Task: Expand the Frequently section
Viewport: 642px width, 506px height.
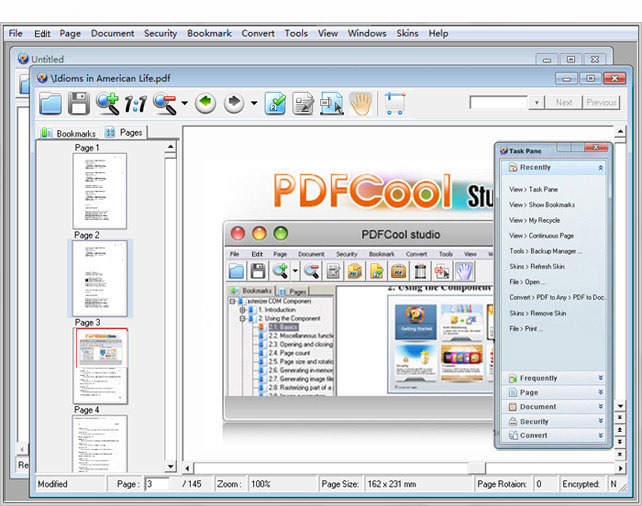Action: (x=601, y=378)
